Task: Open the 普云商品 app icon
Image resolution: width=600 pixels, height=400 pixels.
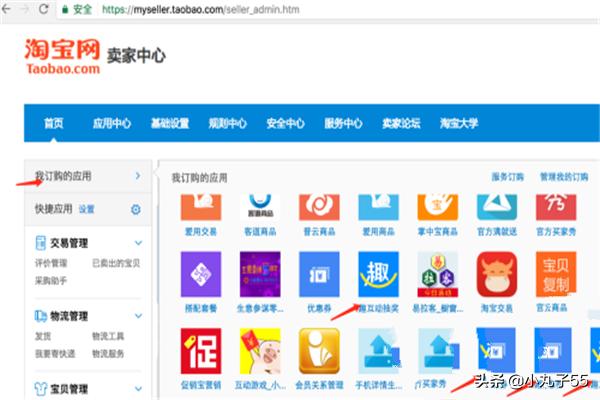Action: (x=319, y=207)
